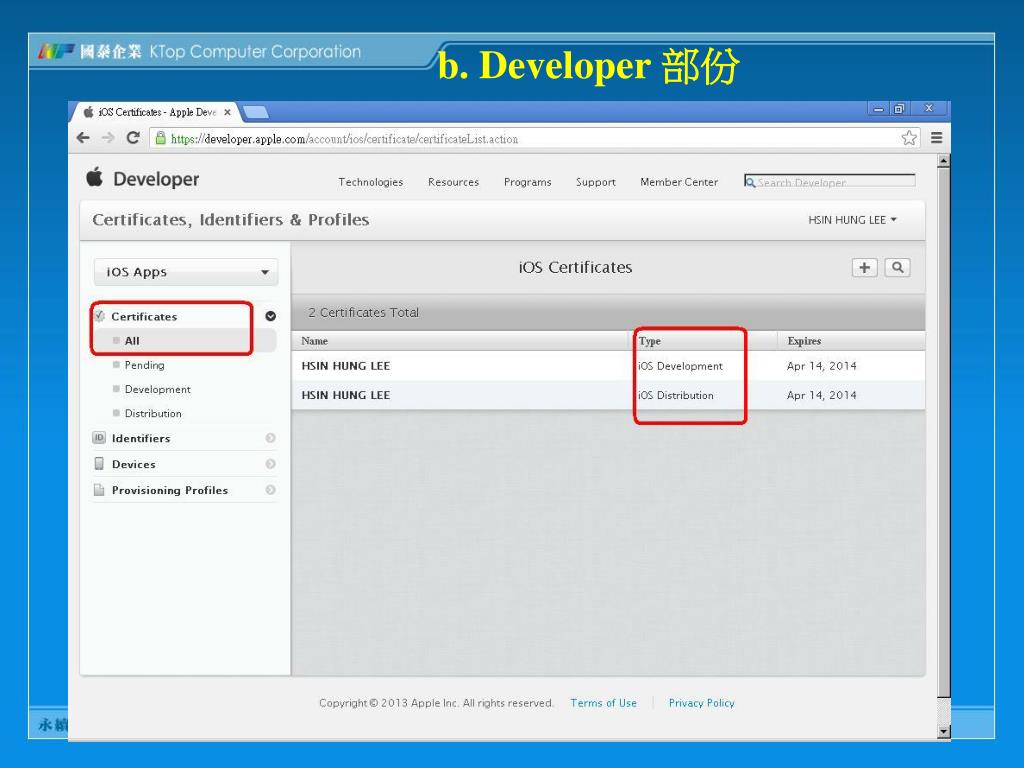Image resolution: width=1024 pixels, height=768 pixels.
Task: Click the Identifiers ID icon
Action: click(99, 438)
